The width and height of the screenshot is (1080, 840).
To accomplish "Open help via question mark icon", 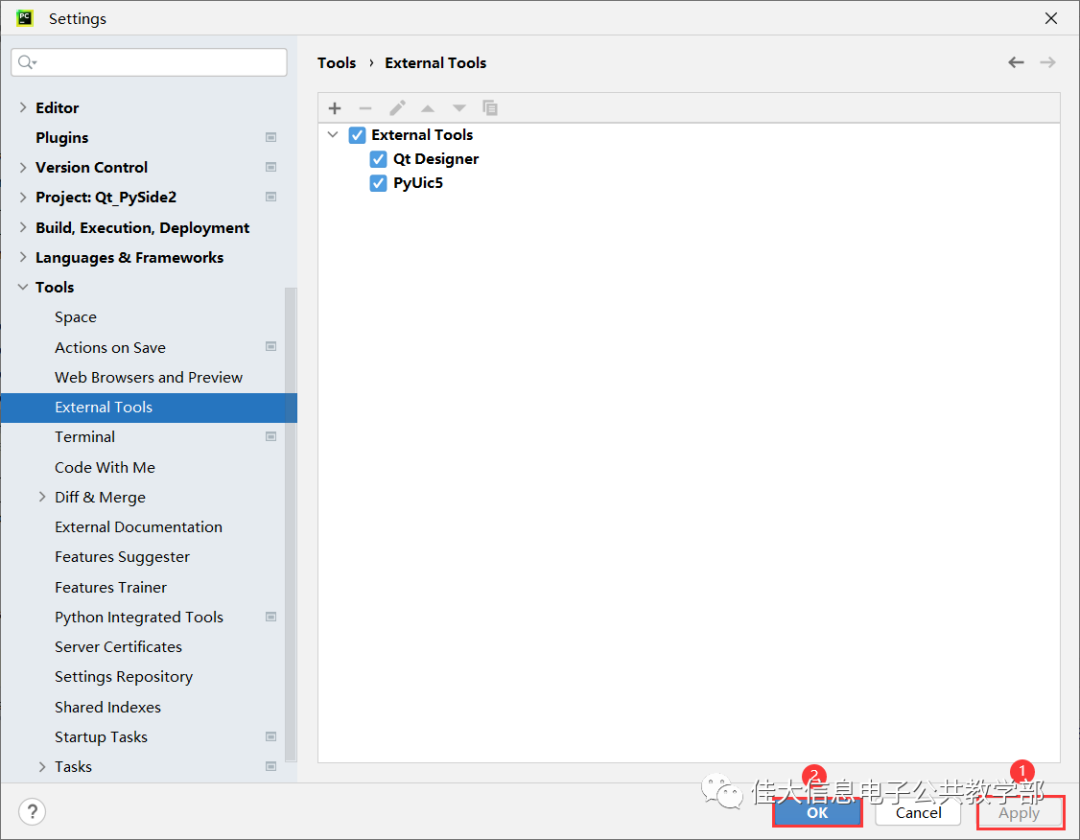I will pos(32,811).
